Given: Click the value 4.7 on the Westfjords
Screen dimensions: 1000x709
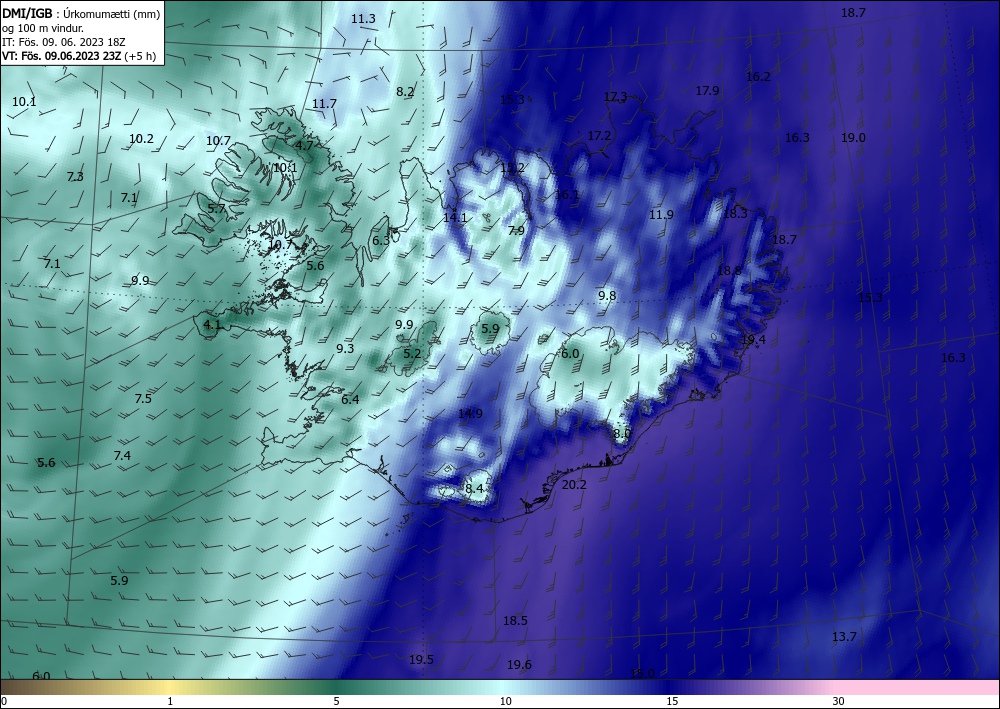Looking at the screenshot, I should pyautogui.click(x=304, y=145).
